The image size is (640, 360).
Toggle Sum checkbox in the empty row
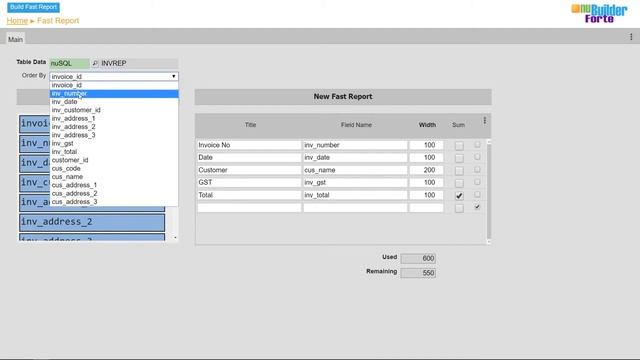click(459, 209)
